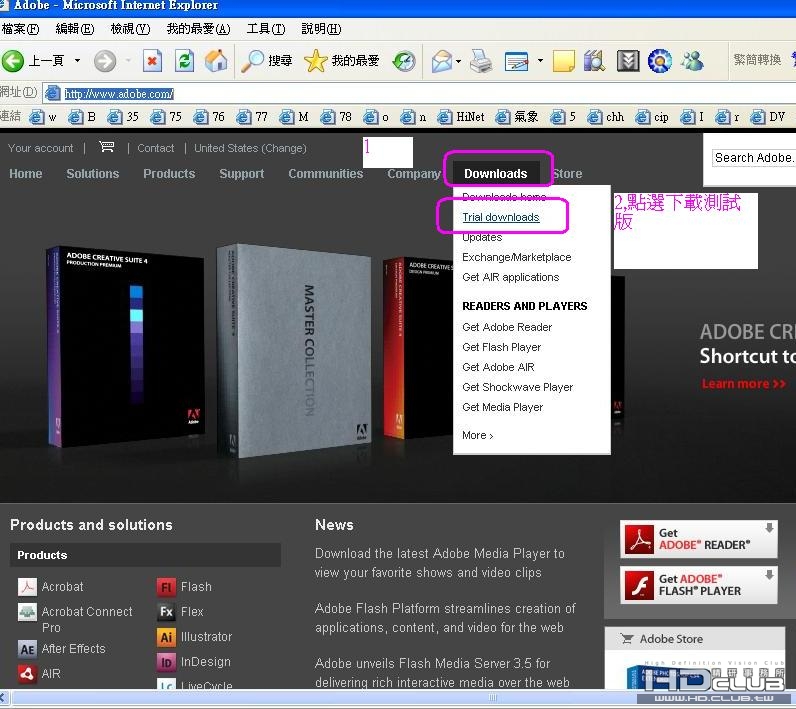Viewport: 796px width, 709px height.
Task: Click Get Flash Player menu link
Action: pyautogui.click(x=502, y=347)
